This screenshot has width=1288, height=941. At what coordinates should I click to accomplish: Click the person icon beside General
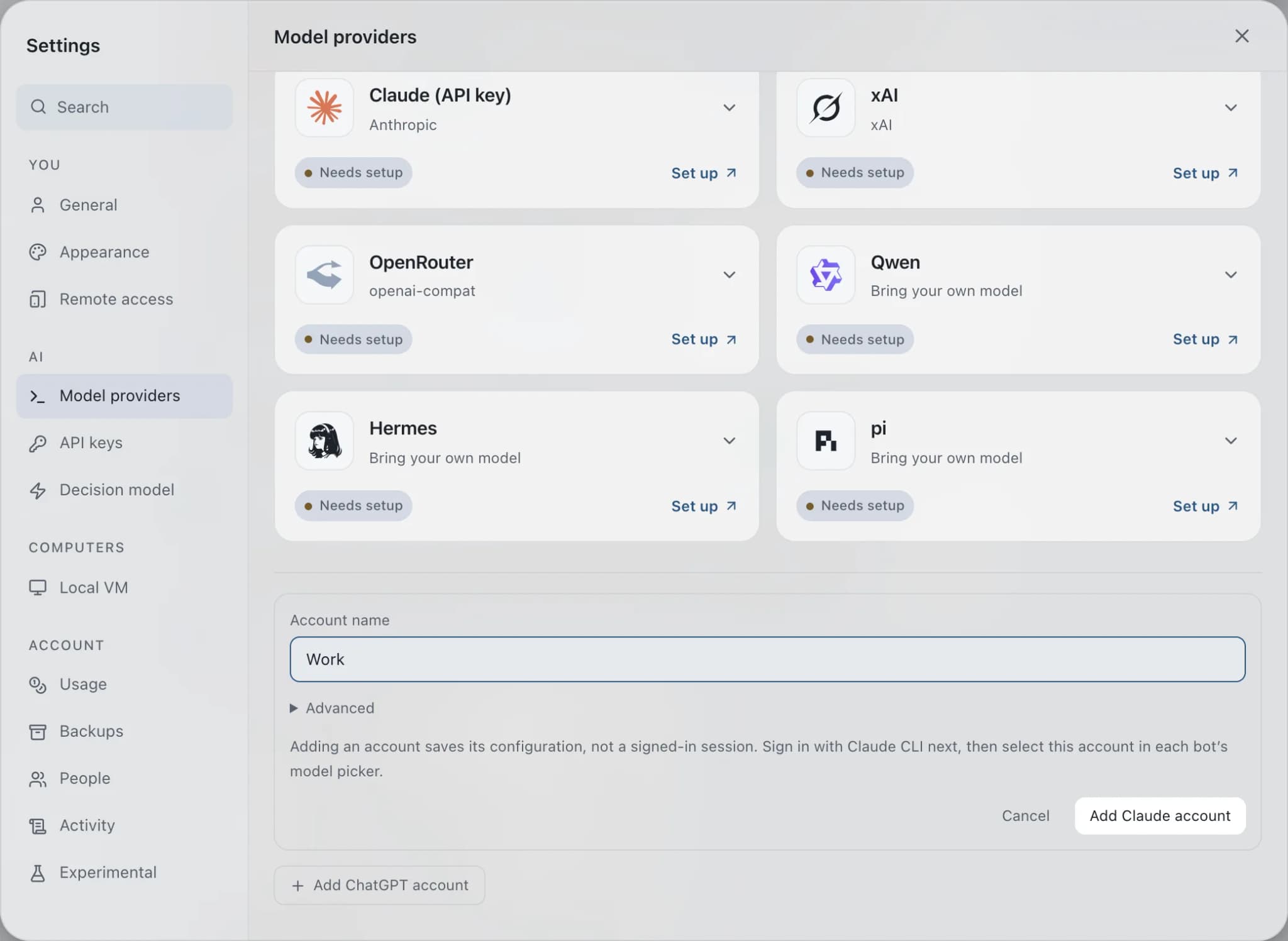click(x=38, y=205)
